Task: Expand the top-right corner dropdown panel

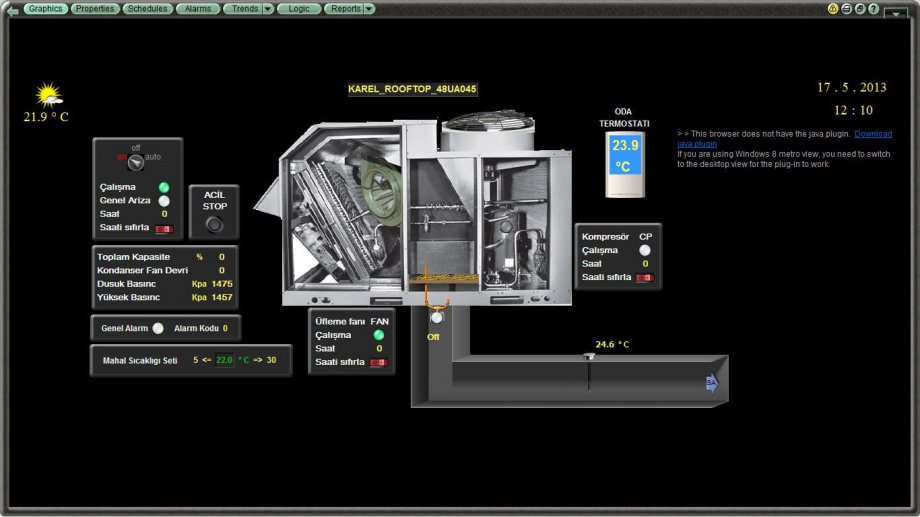Action: coord(894,13)
